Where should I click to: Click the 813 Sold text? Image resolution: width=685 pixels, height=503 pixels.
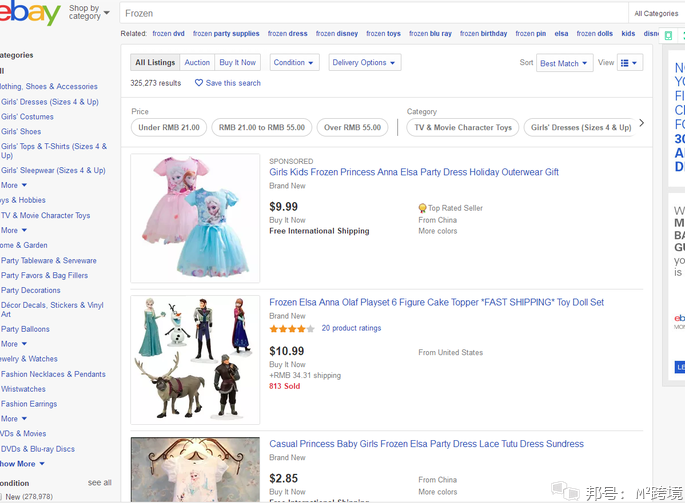[284, 386]
